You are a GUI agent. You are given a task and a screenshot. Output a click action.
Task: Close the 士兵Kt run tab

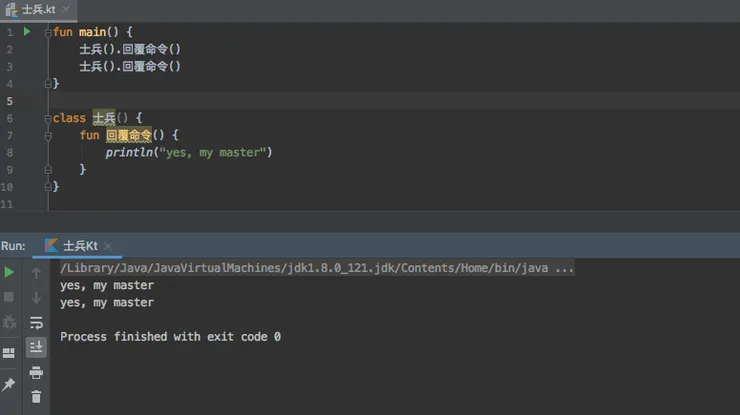[x=108, y=246]
